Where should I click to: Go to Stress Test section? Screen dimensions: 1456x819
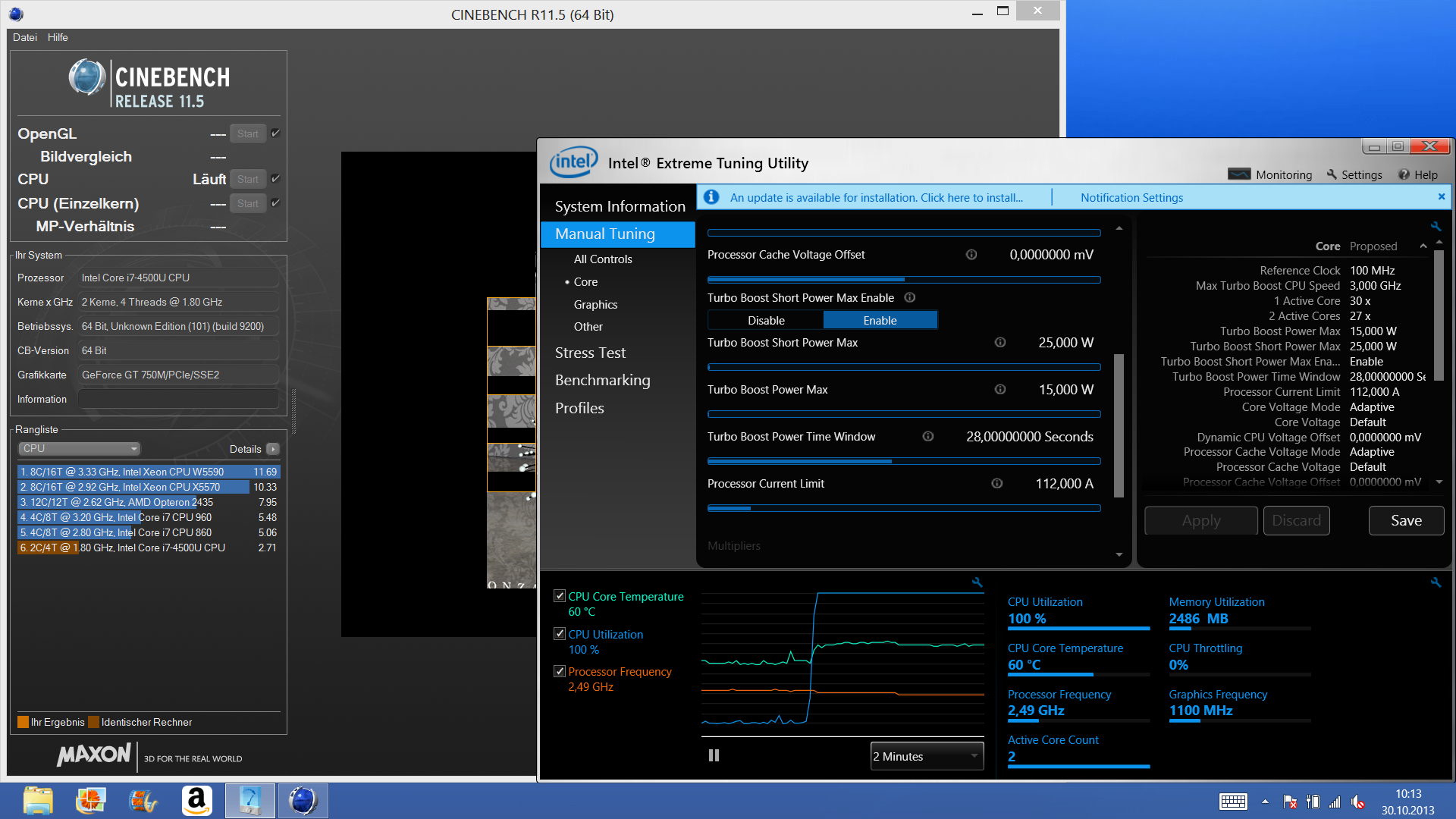[590, 353]
